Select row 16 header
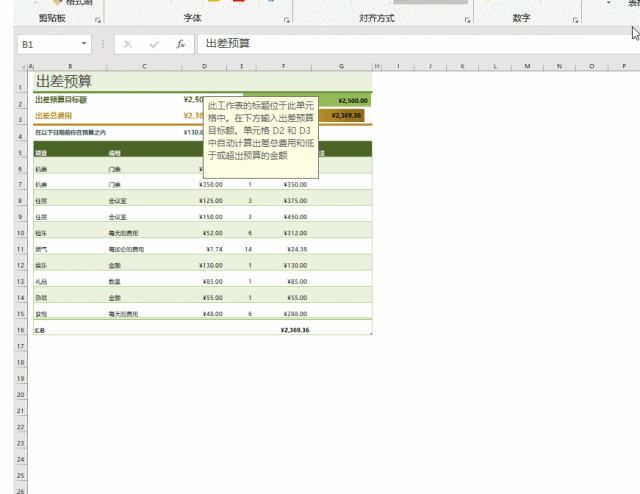 (21, 329)
